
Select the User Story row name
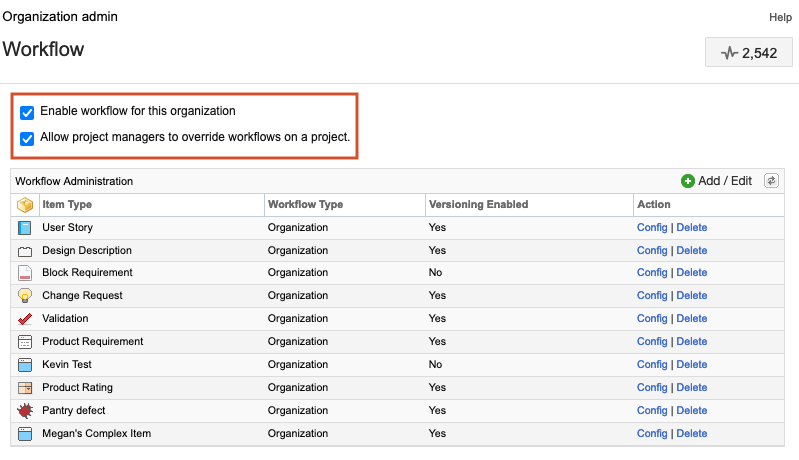[x=67, y=227]
